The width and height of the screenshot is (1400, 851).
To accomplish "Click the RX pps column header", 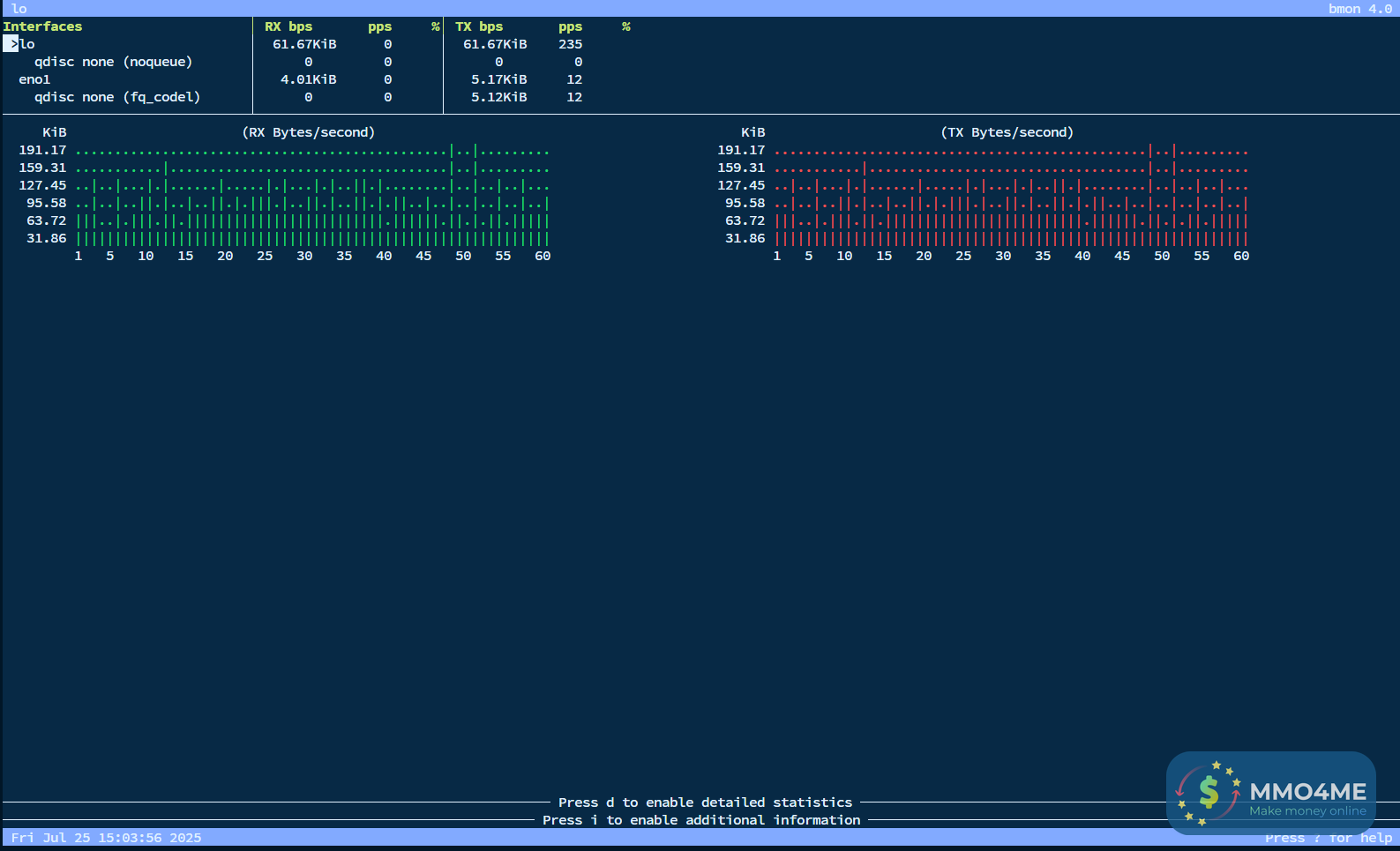I will point(379,26).
